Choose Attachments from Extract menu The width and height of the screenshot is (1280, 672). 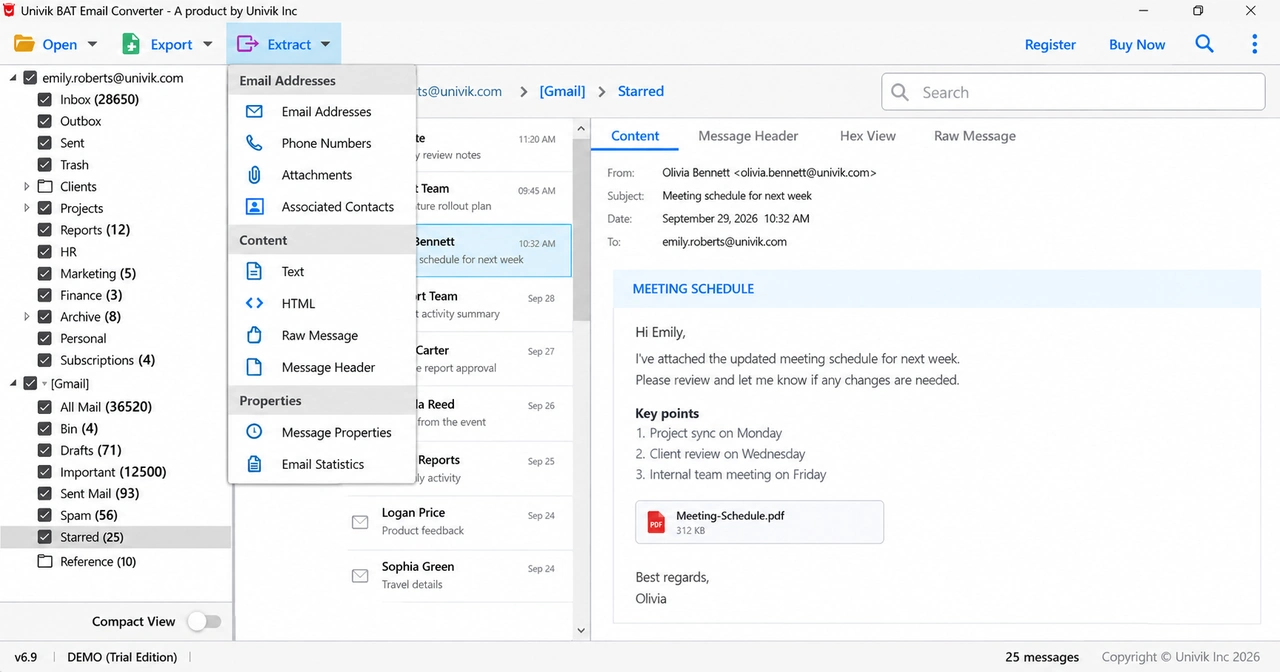[322, 175]
